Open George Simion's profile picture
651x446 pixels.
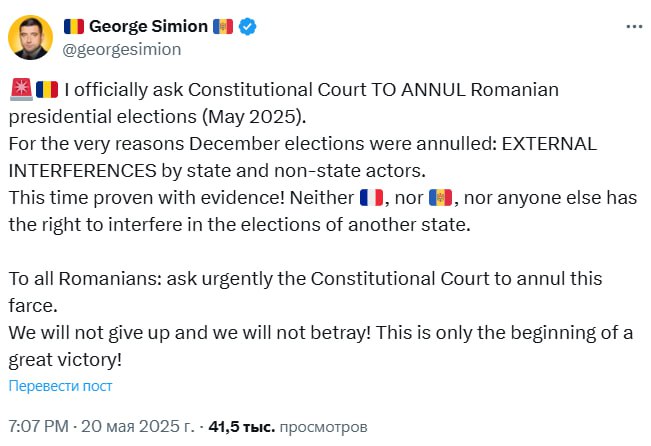click(31, 37)
